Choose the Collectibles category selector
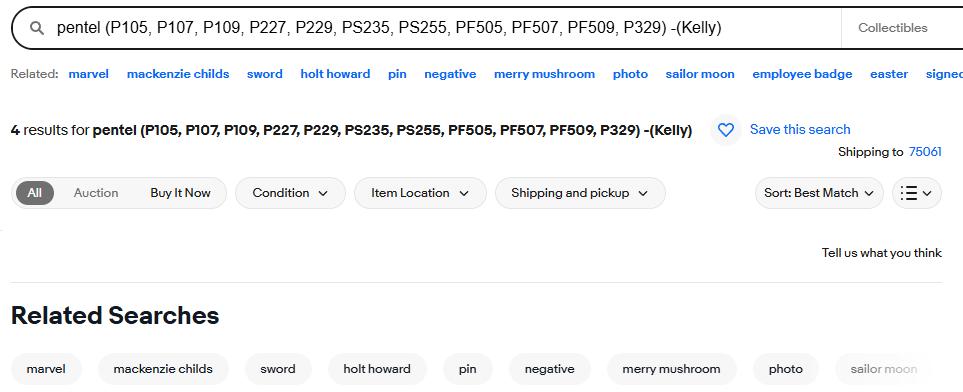This screenshot has height=392, width=963. [892, 28]
